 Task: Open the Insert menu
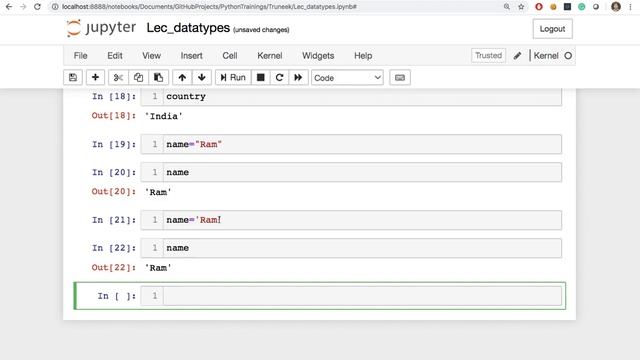[191, 56]
